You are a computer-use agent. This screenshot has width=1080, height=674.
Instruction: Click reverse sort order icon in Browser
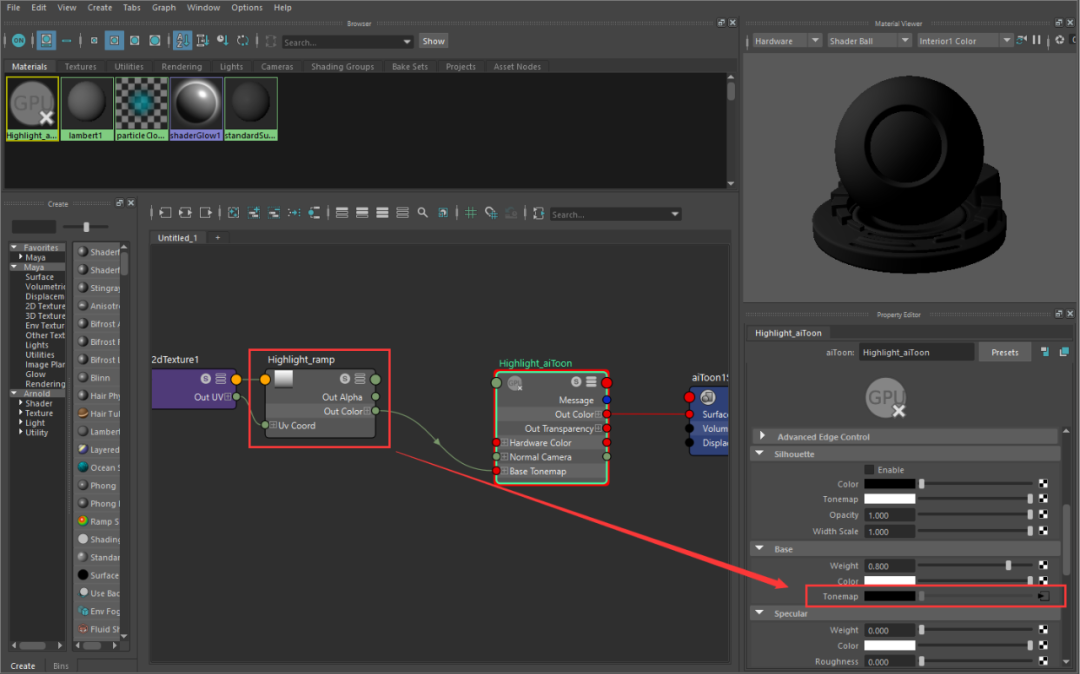click(x=242, y=41)
